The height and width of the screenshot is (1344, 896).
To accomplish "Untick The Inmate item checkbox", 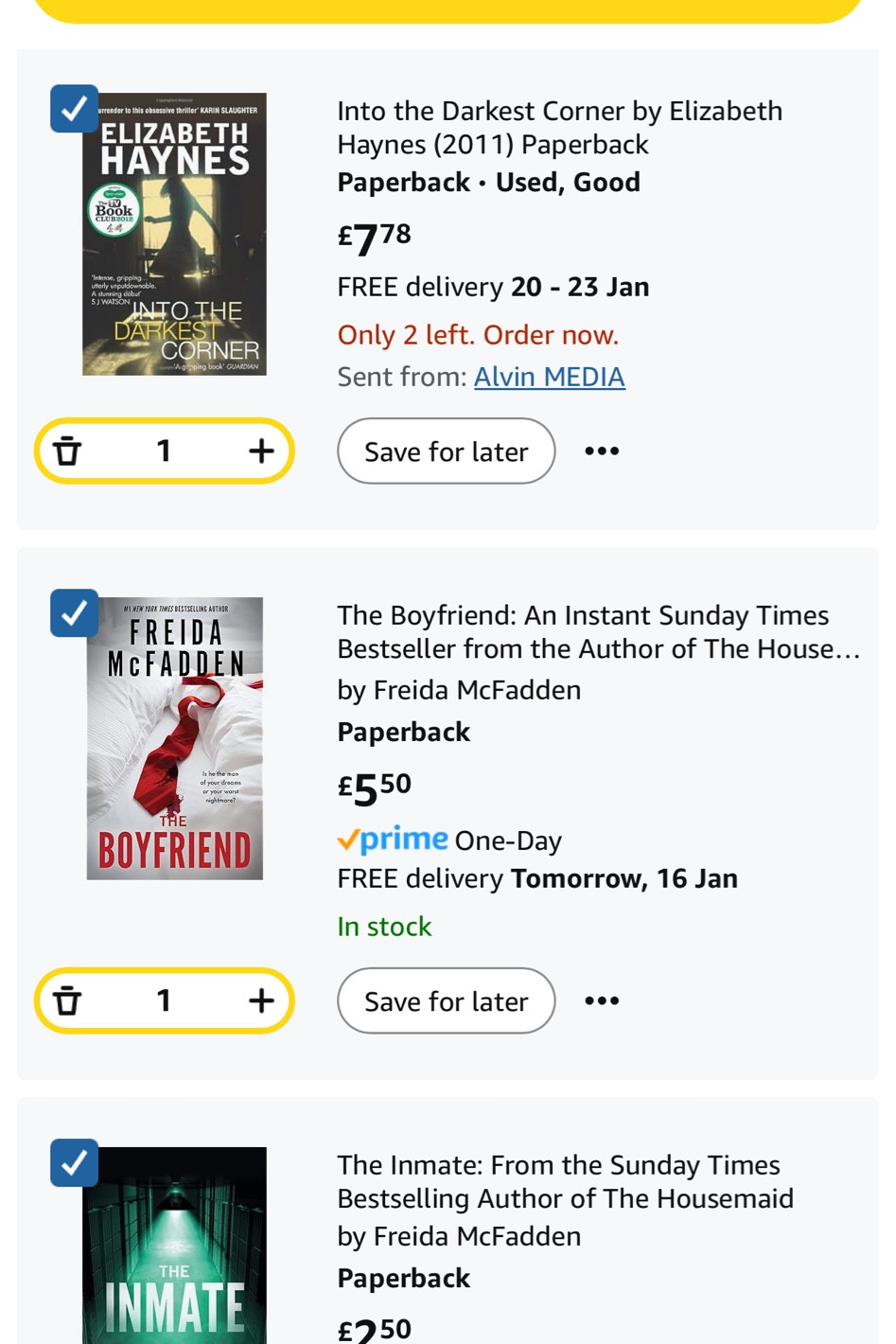I will (x=74, y=1163).
